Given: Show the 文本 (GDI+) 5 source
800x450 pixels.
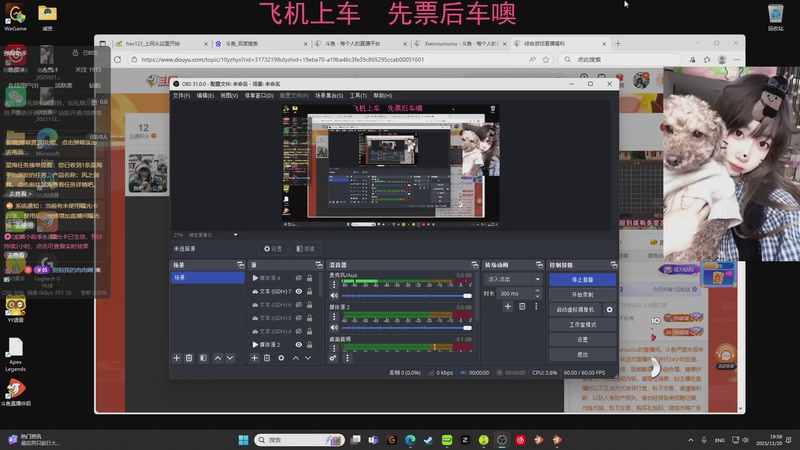Looking at the screenshot, I should click(298, 318).
